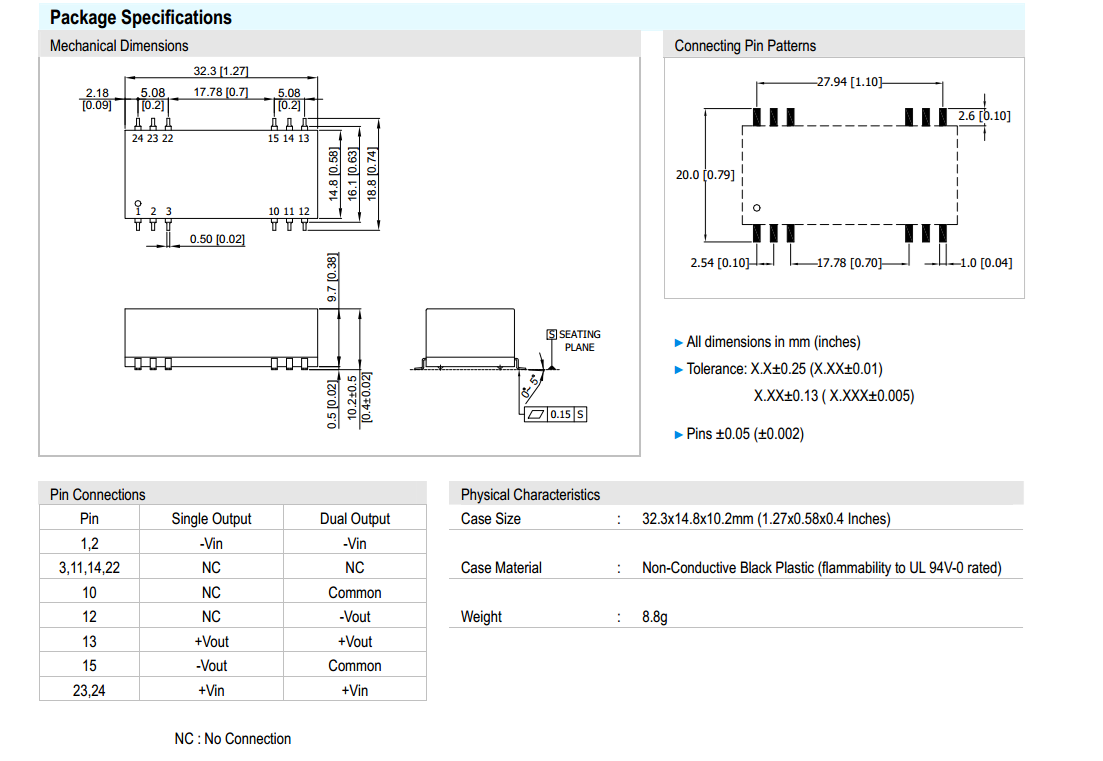Click the '23,24' pin row cell
This screenshot has width=1103, height=761.
[x=90, y=690]
